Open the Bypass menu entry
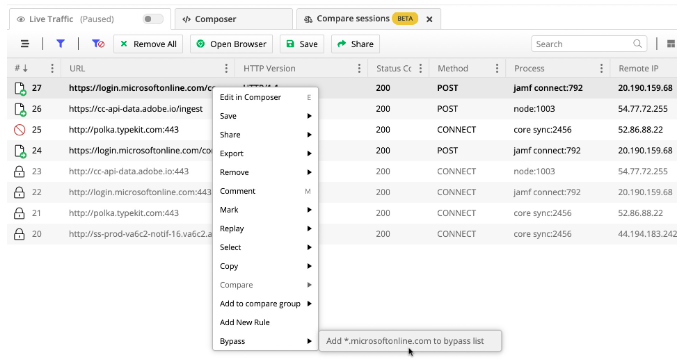 coord(265,341)
